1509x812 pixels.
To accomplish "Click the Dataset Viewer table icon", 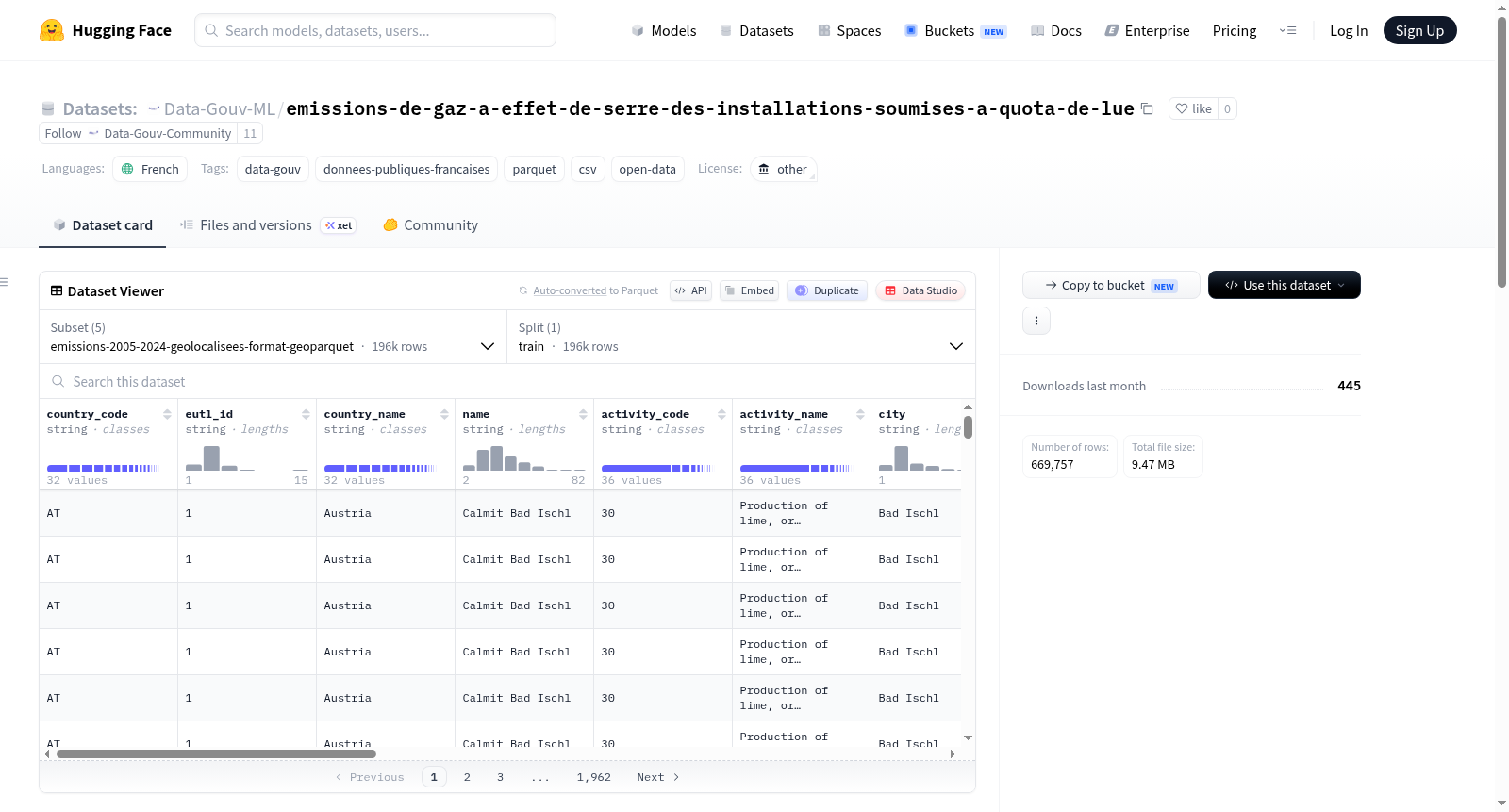I will click(57, 290).
